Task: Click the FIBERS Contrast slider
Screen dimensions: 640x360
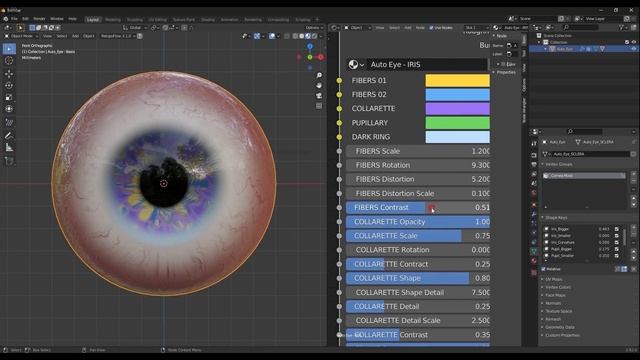Action: point(418,207)
